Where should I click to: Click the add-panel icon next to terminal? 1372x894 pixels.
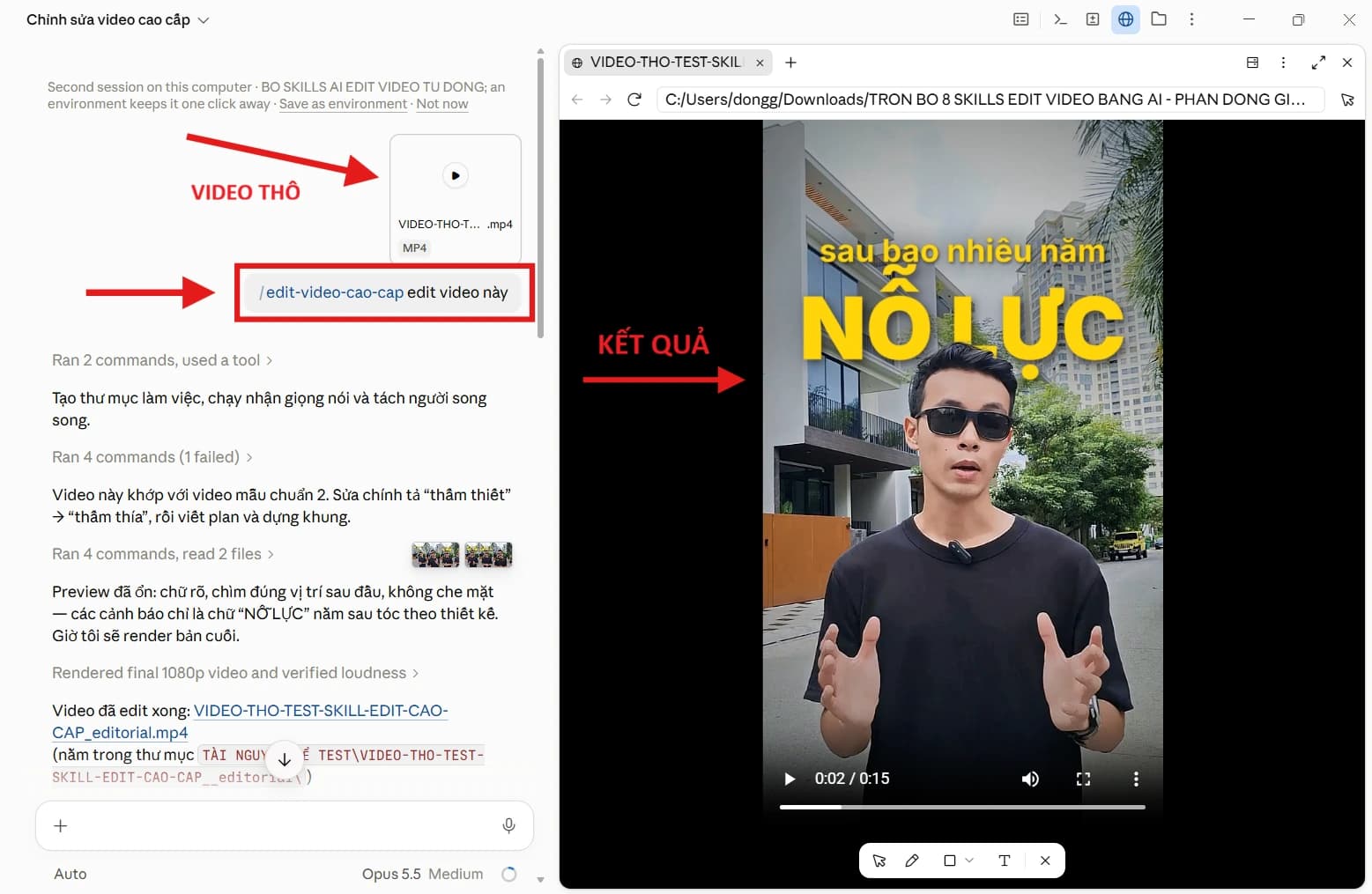pyautogui.click(x=1093, y=19)
